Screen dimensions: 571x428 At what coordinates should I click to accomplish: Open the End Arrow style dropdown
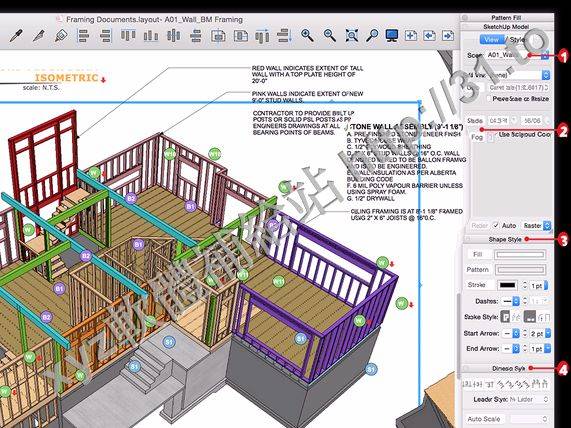click(x=511, y=349)
